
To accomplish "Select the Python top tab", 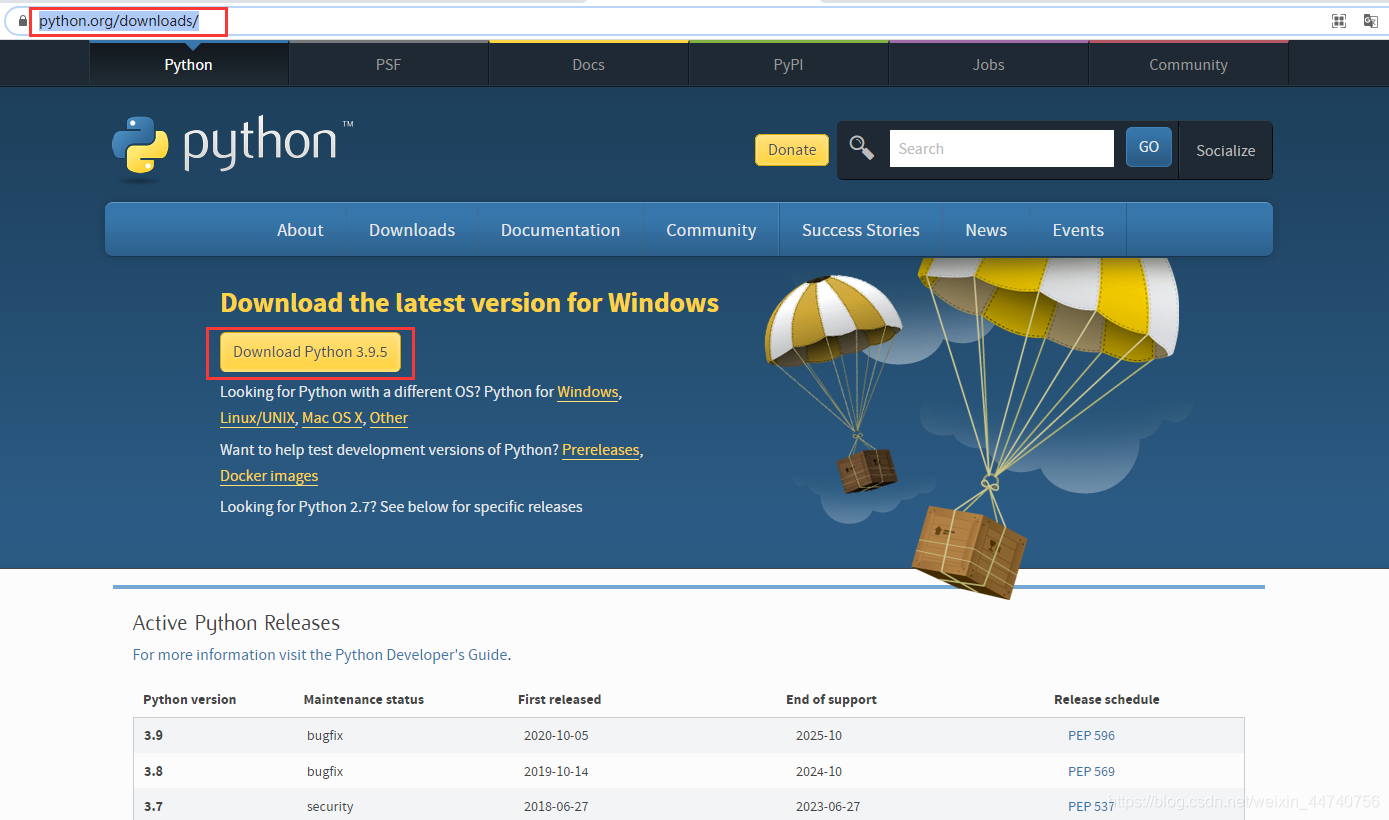I will (189, 64).
